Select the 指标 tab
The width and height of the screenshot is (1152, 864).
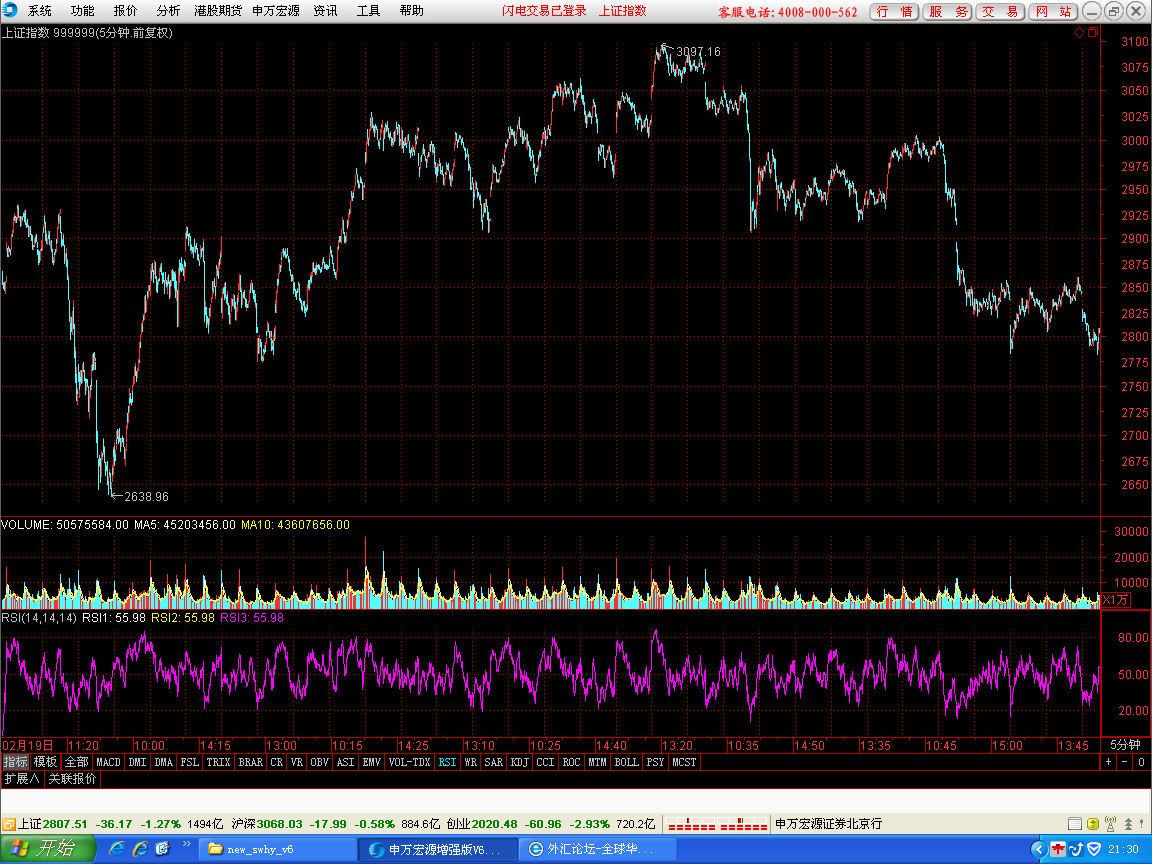15,762
